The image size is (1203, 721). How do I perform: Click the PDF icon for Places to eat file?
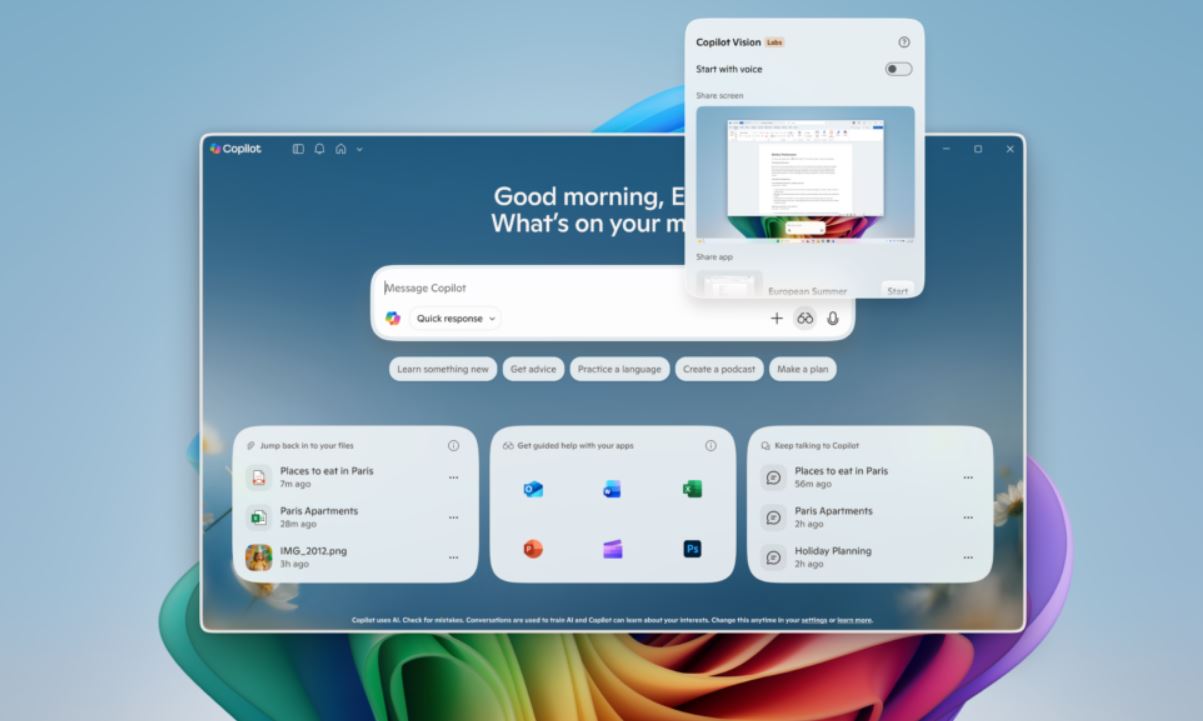pos(259,478)
